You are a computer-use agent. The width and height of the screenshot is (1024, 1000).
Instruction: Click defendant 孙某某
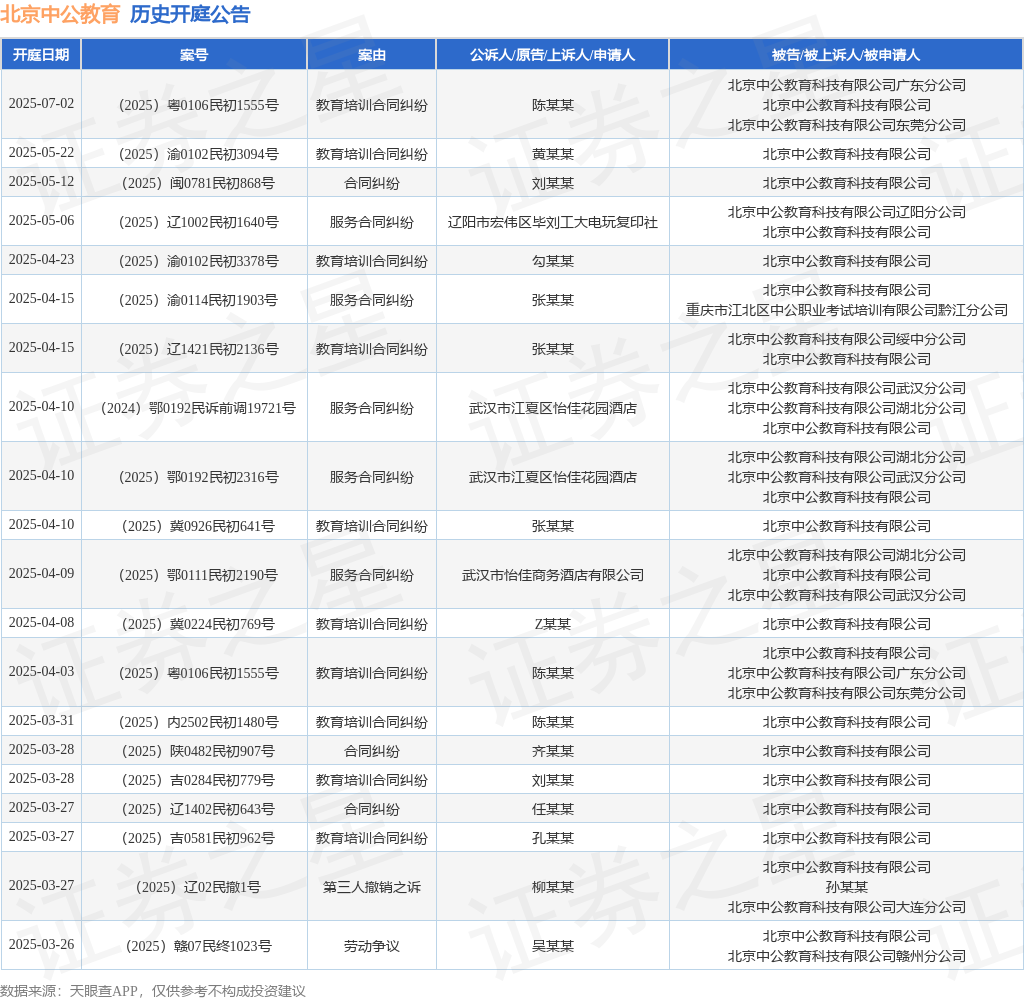pos(846,887)
